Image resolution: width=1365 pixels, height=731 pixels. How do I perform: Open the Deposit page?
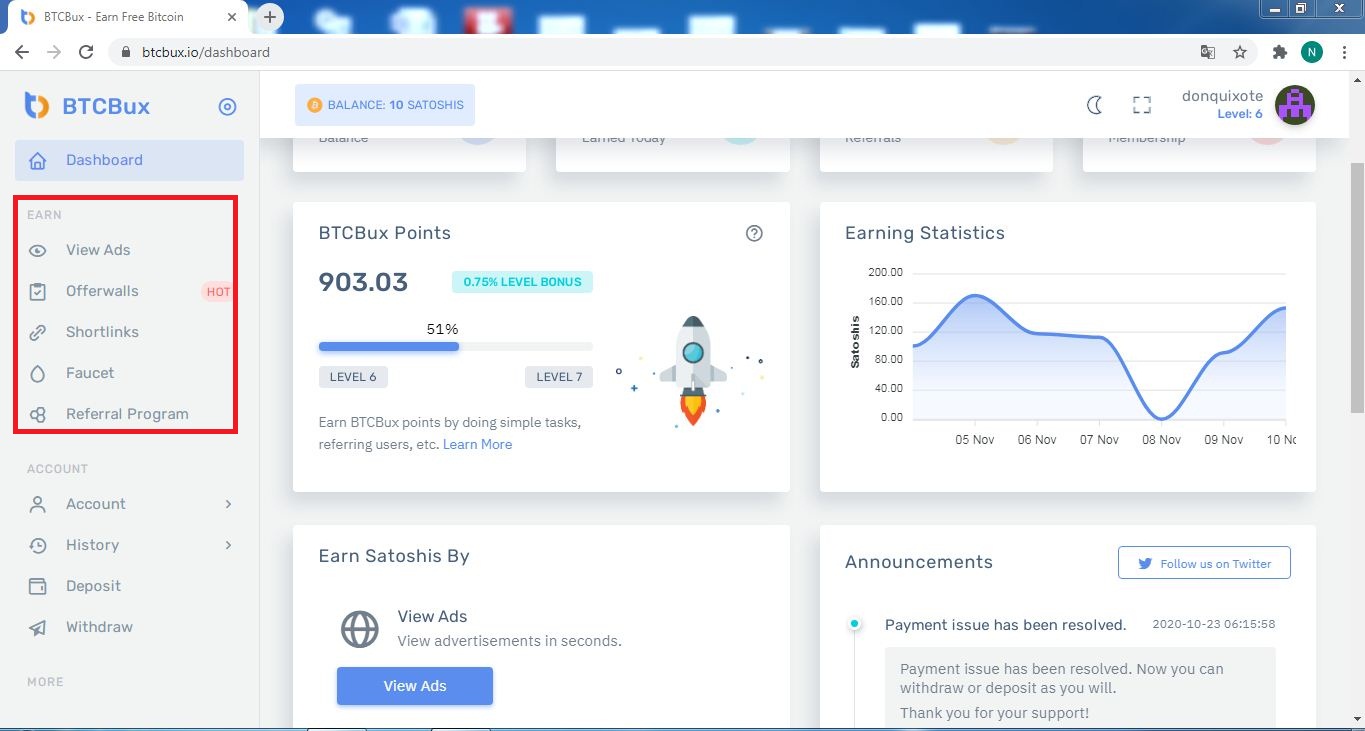point(93,586)
